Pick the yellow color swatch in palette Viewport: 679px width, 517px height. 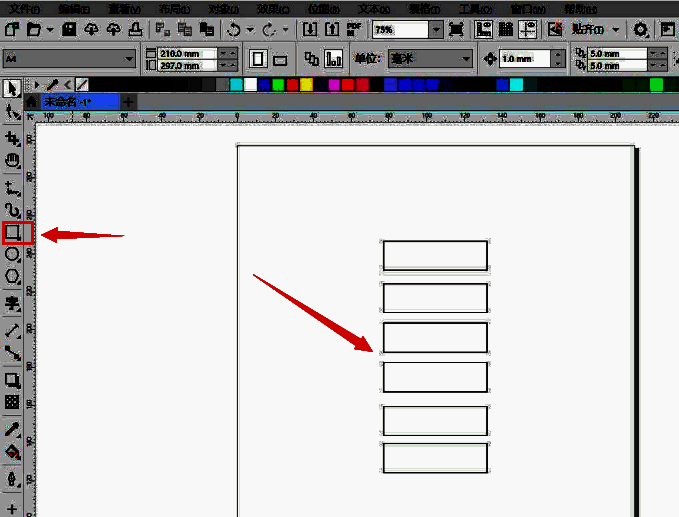(306, 84)
